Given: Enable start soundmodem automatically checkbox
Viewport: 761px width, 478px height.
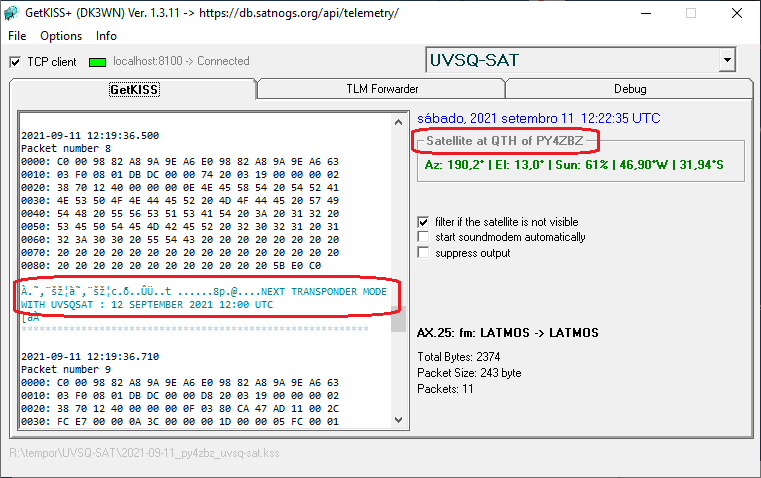Looking at the screenshot, I should [x=423, y=237].
